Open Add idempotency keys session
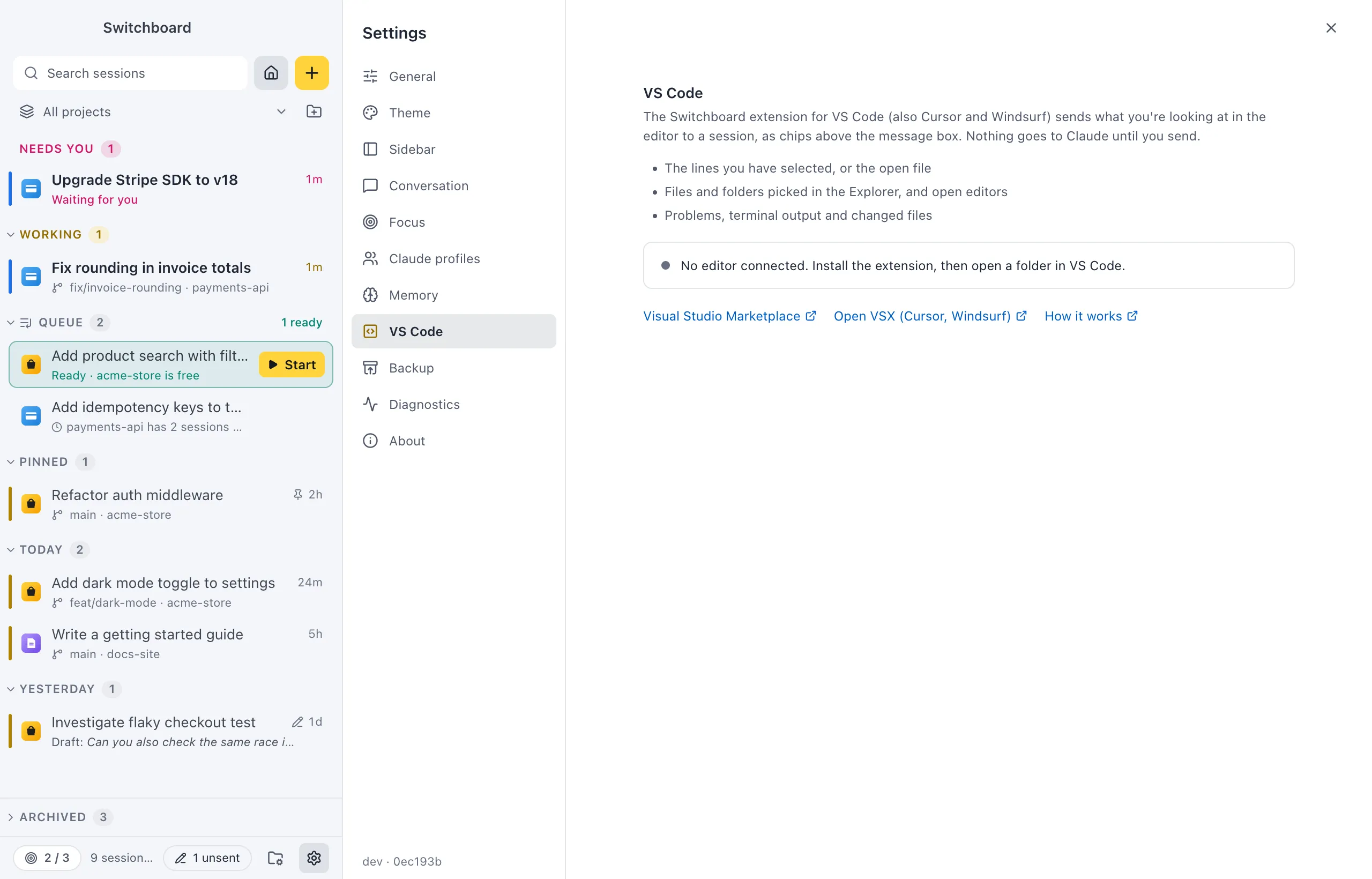1372x879 pixels. pyautogui.click(x=170, y=416)
